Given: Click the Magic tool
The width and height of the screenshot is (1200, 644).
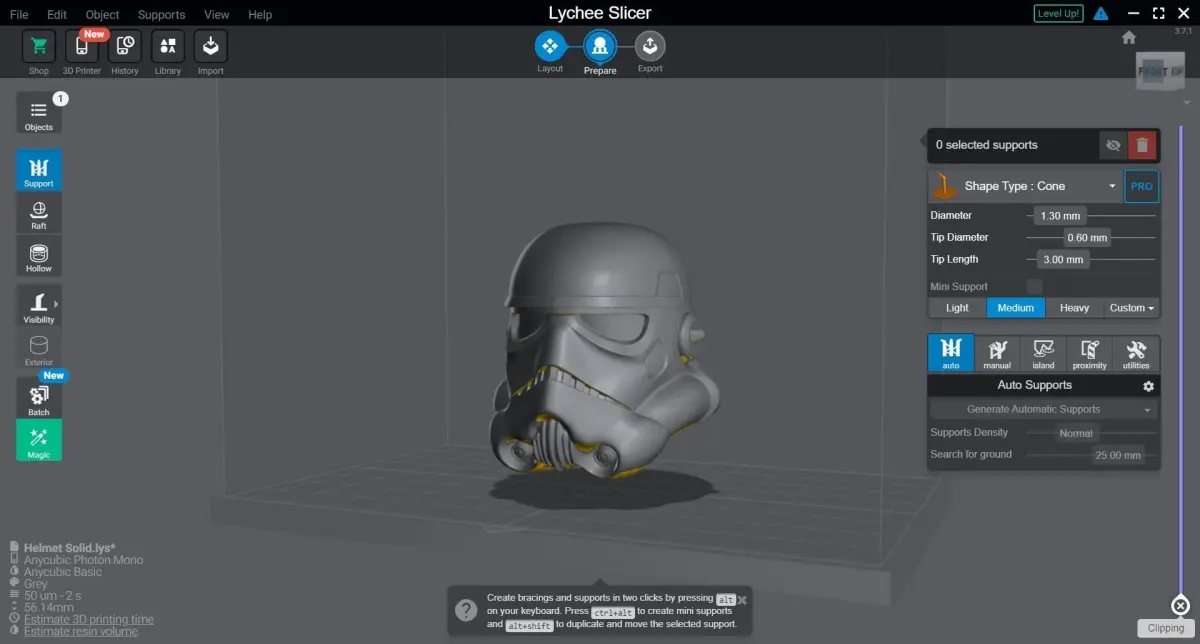Looking at the screenshot, I should pyautogui.click(x=39, y=440).
